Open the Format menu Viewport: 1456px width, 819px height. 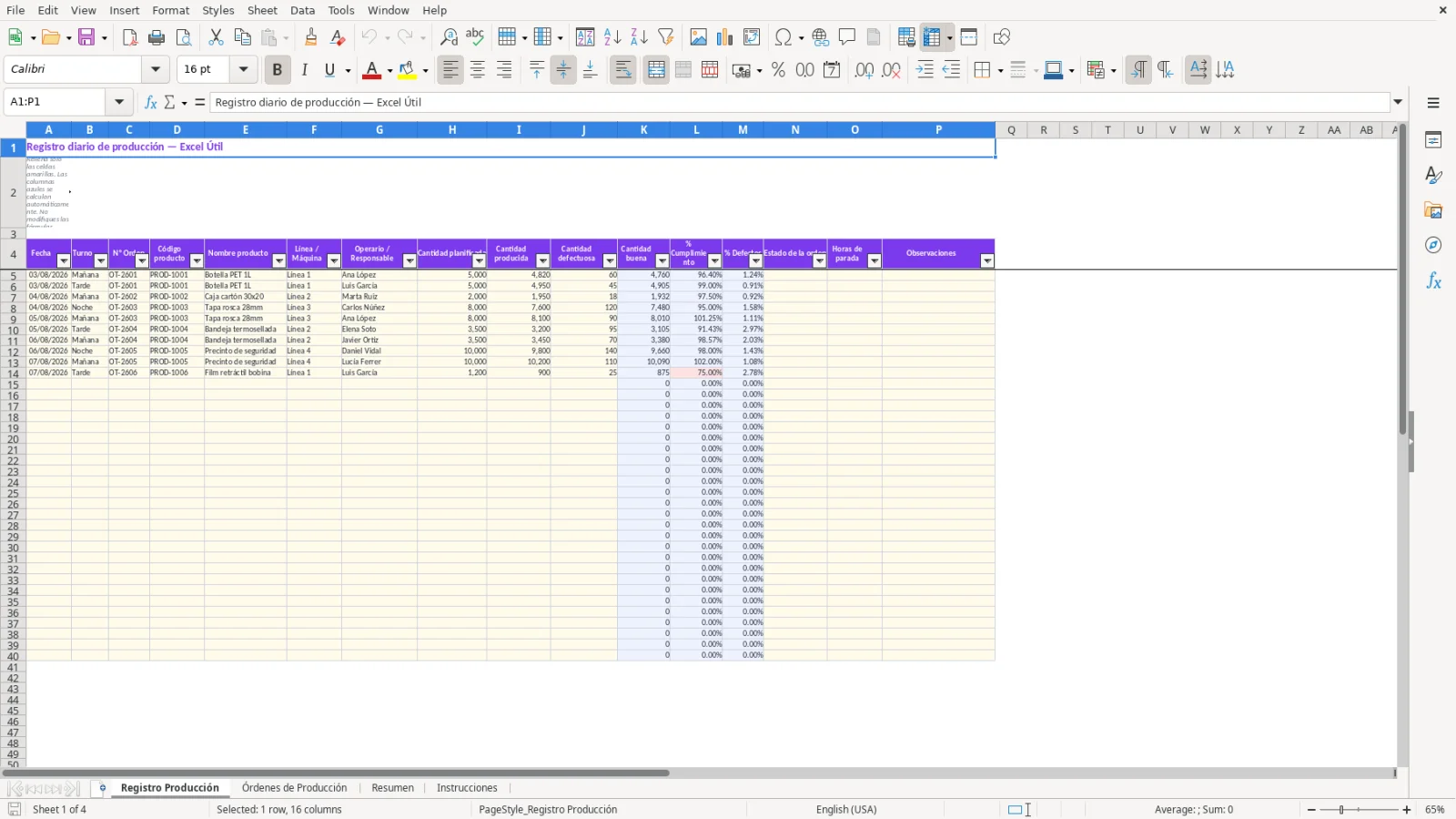tap(171, 10)
